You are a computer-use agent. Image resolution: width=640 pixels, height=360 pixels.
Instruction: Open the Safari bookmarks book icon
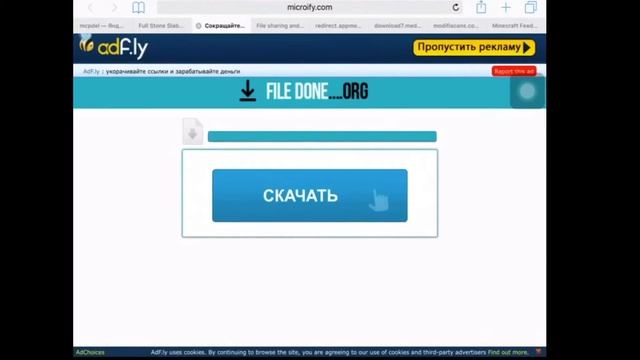point(138,7)
